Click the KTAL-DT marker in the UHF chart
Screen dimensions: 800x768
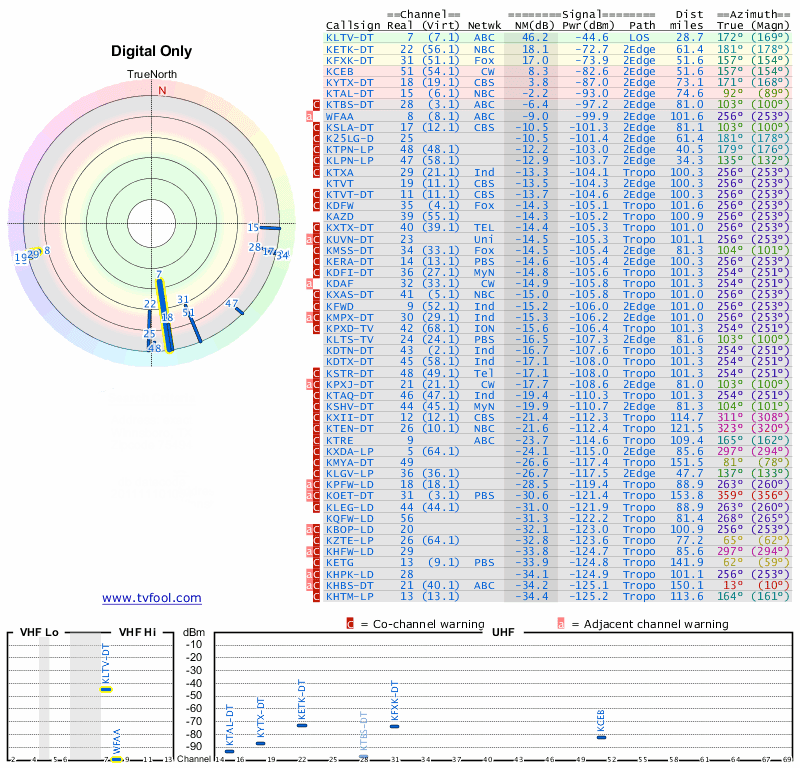click(x=230, y=751)
